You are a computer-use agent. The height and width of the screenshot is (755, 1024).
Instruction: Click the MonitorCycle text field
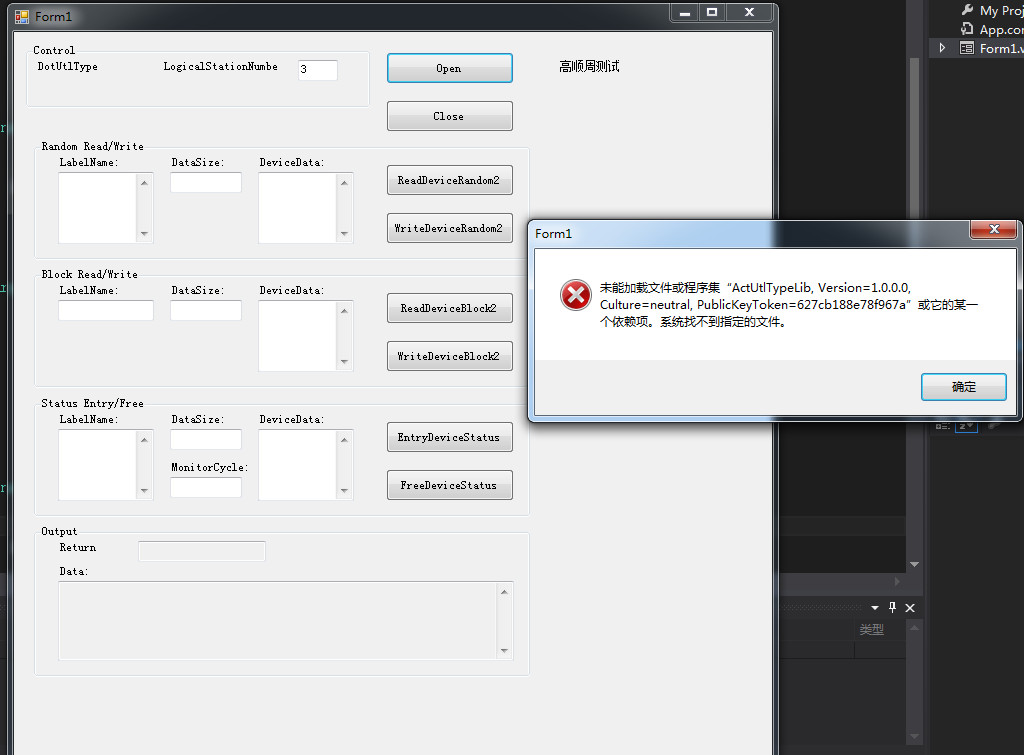[205, 488]
